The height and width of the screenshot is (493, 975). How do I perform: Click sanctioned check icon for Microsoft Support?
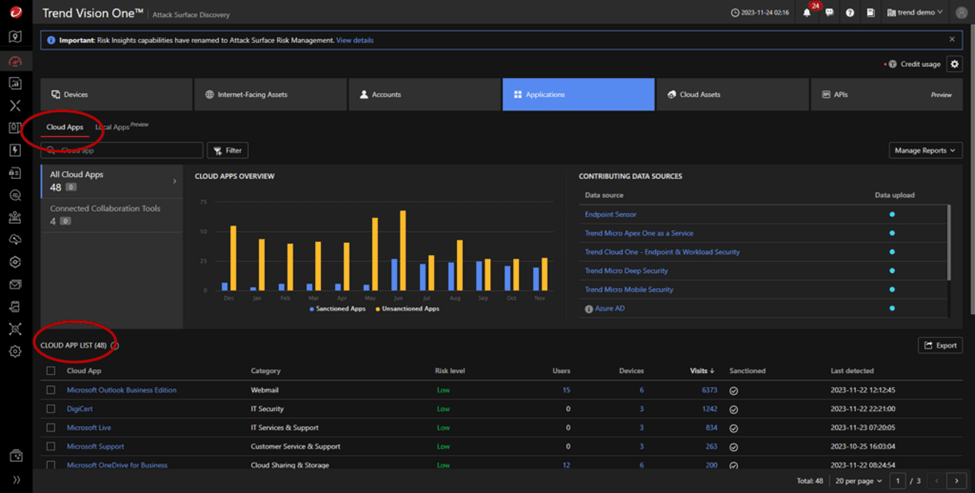point(734,447)
